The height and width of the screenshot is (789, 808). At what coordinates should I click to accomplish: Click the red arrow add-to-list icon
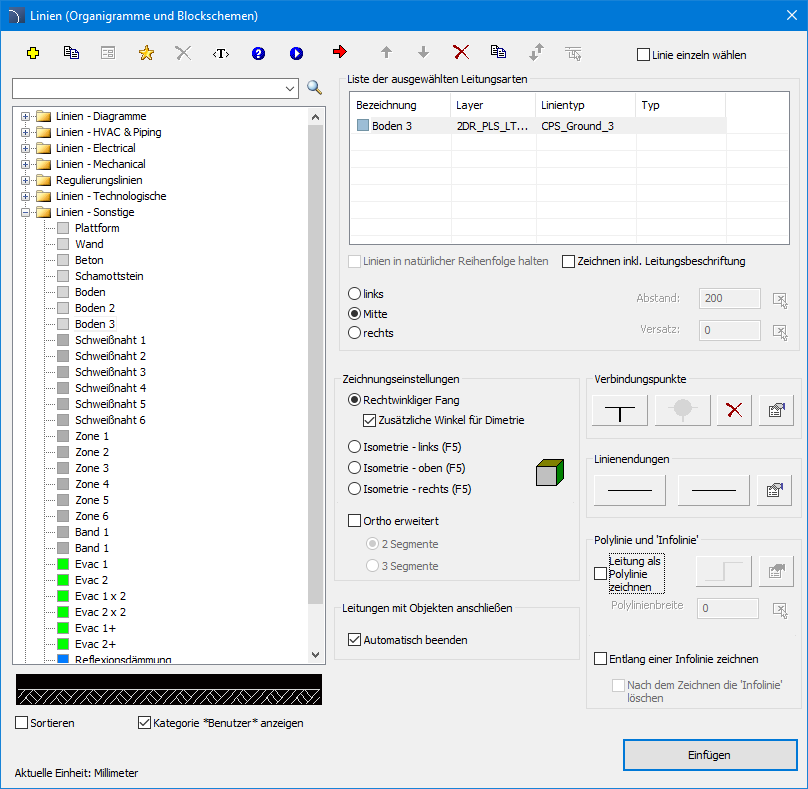click(x=340, y=52)
